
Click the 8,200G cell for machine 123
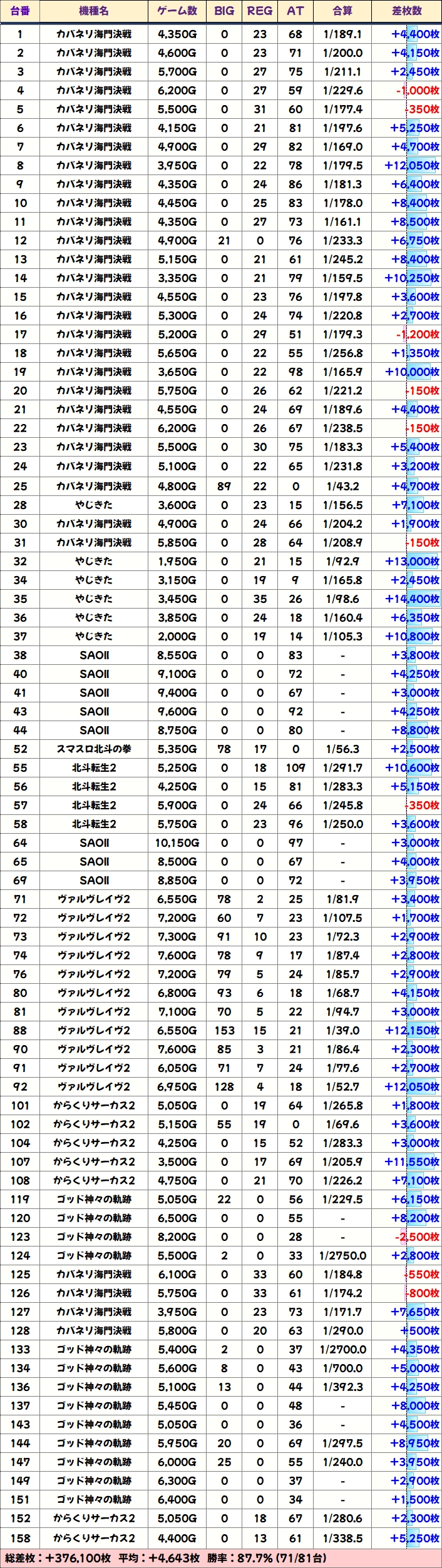coord(177,1237)
